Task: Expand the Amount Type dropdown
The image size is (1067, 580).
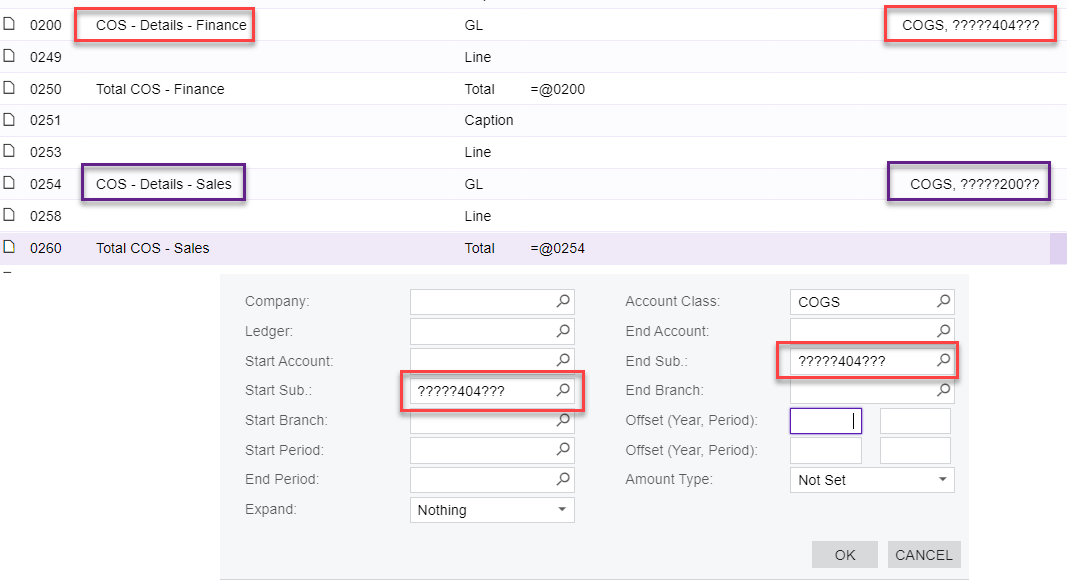Action: pyautogui.click(x=942, y=480)
